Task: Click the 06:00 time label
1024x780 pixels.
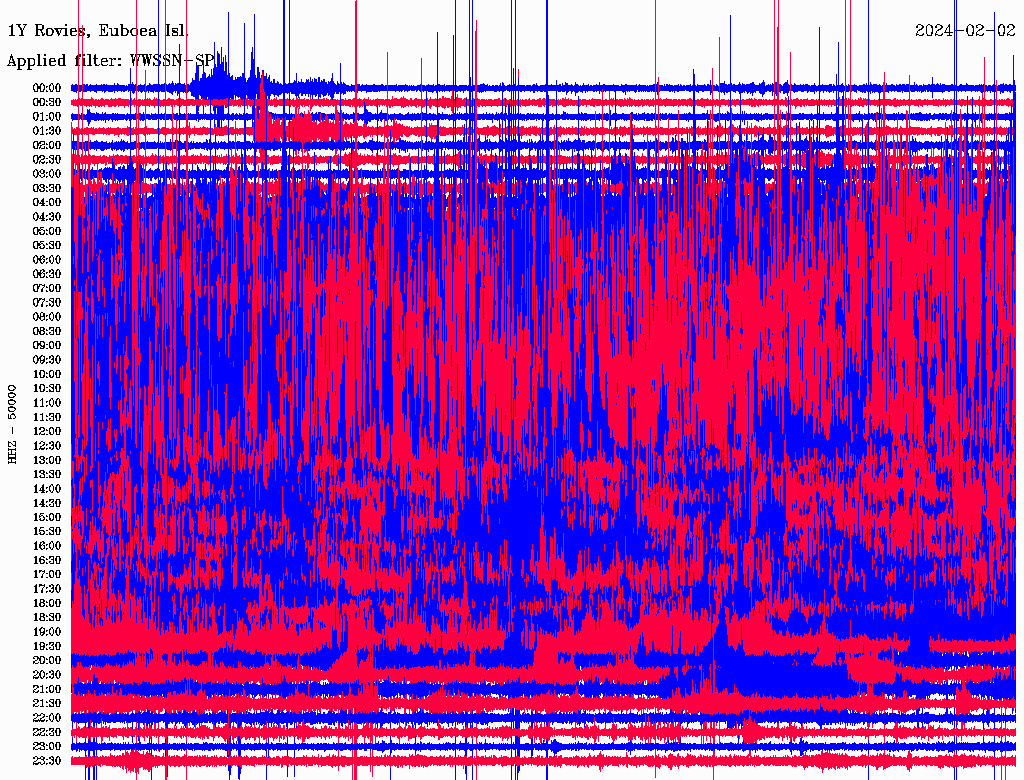Action: tap(47, 260)
